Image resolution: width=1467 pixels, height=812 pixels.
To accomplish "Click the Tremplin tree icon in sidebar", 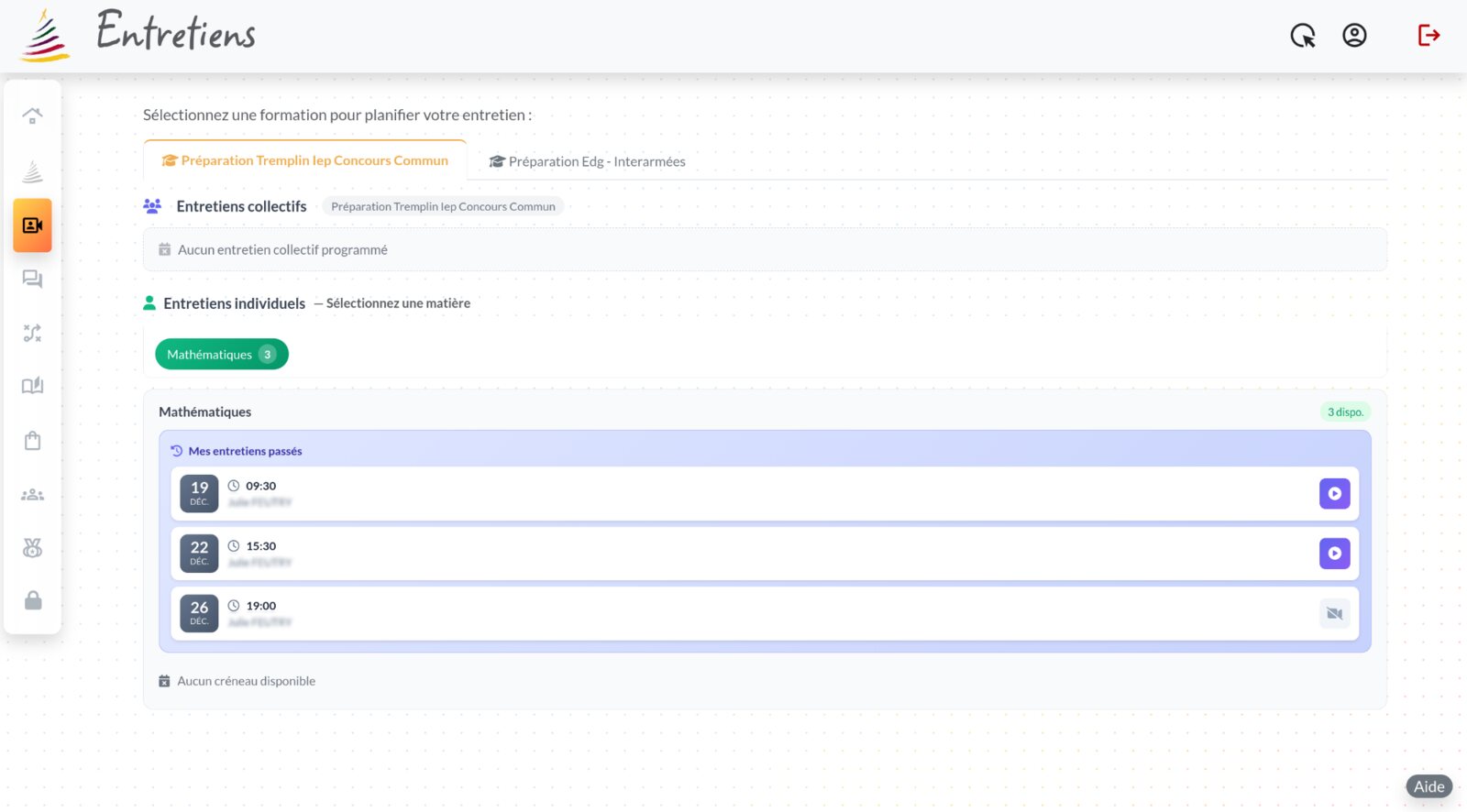I will 32,171.
